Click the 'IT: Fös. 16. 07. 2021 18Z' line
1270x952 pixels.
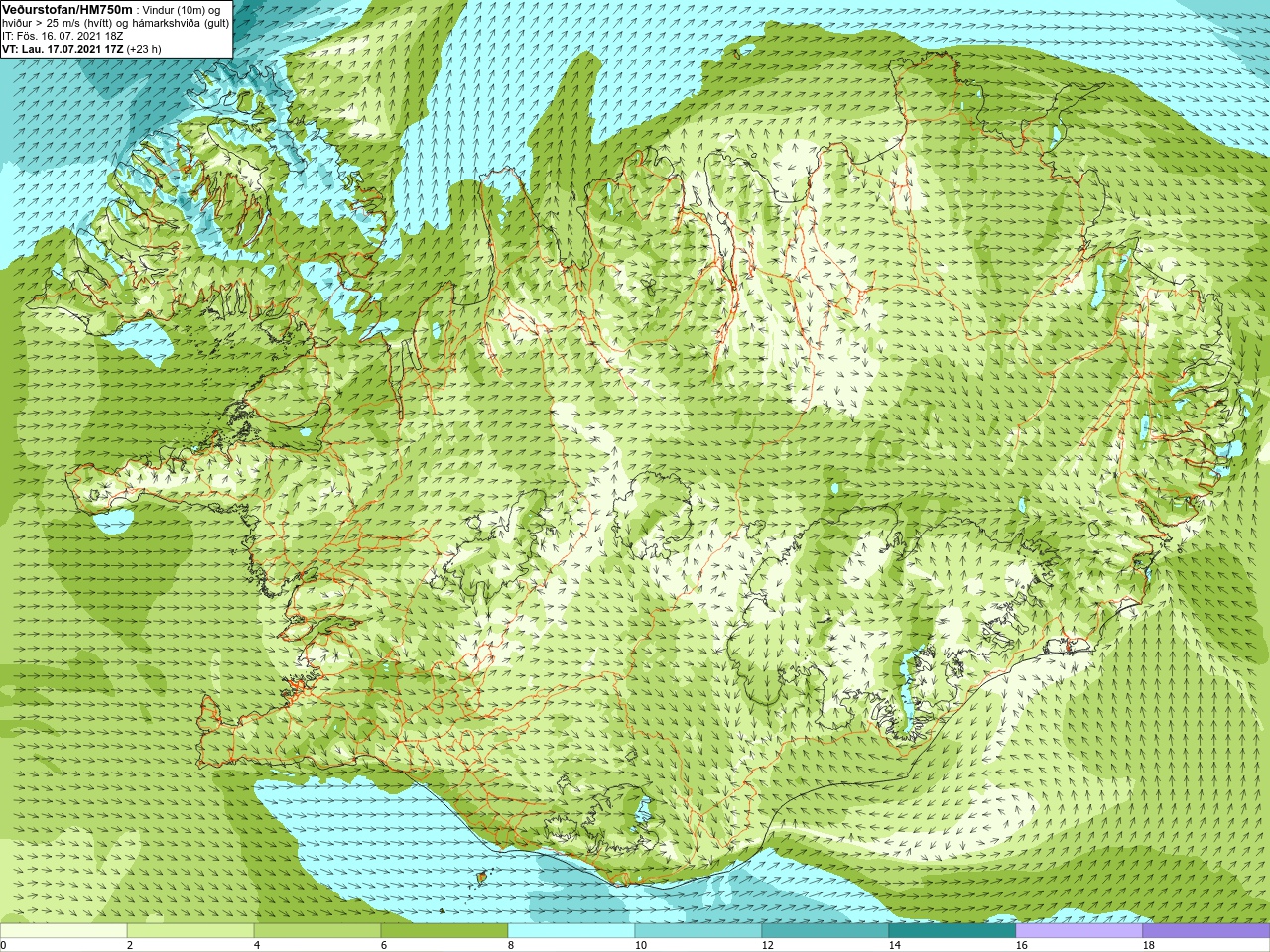click(x=63, y=36)
